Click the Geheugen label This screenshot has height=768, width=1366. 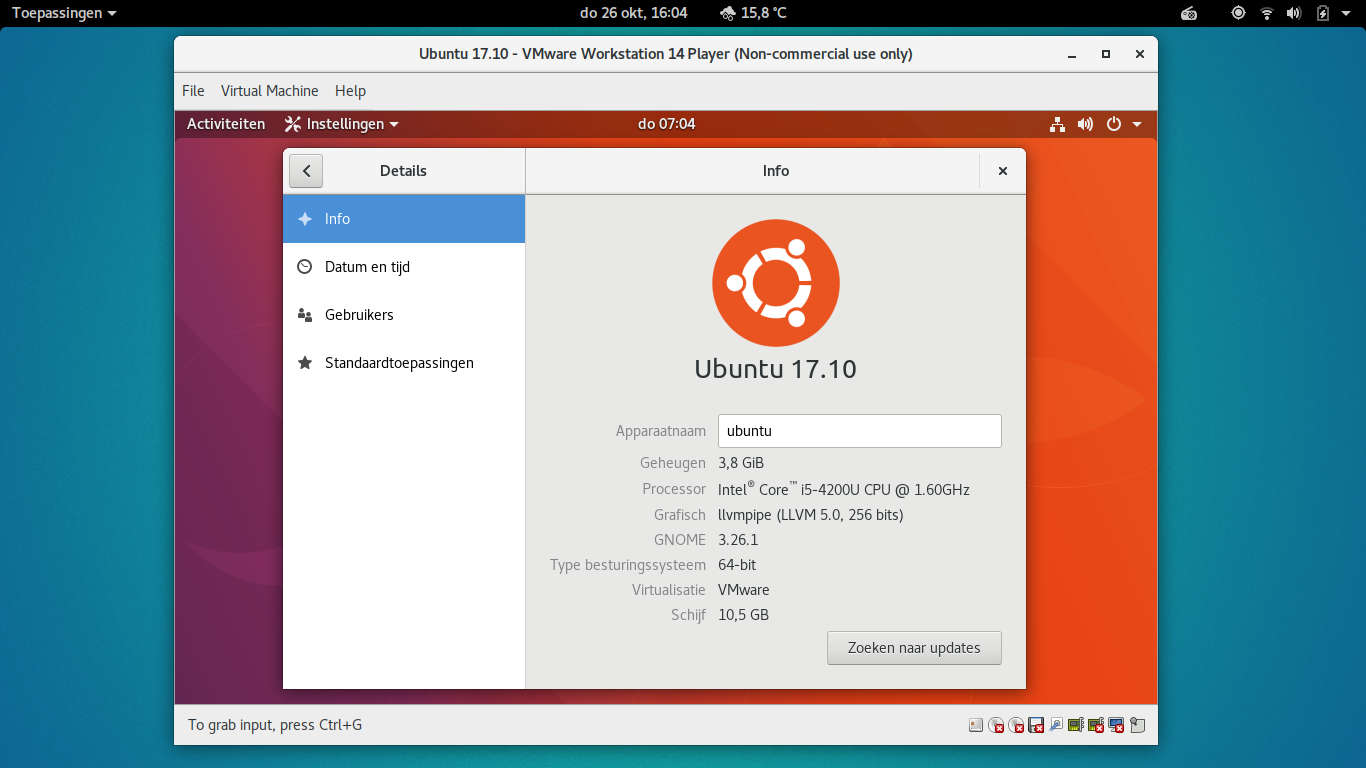[x=673, y=463]
